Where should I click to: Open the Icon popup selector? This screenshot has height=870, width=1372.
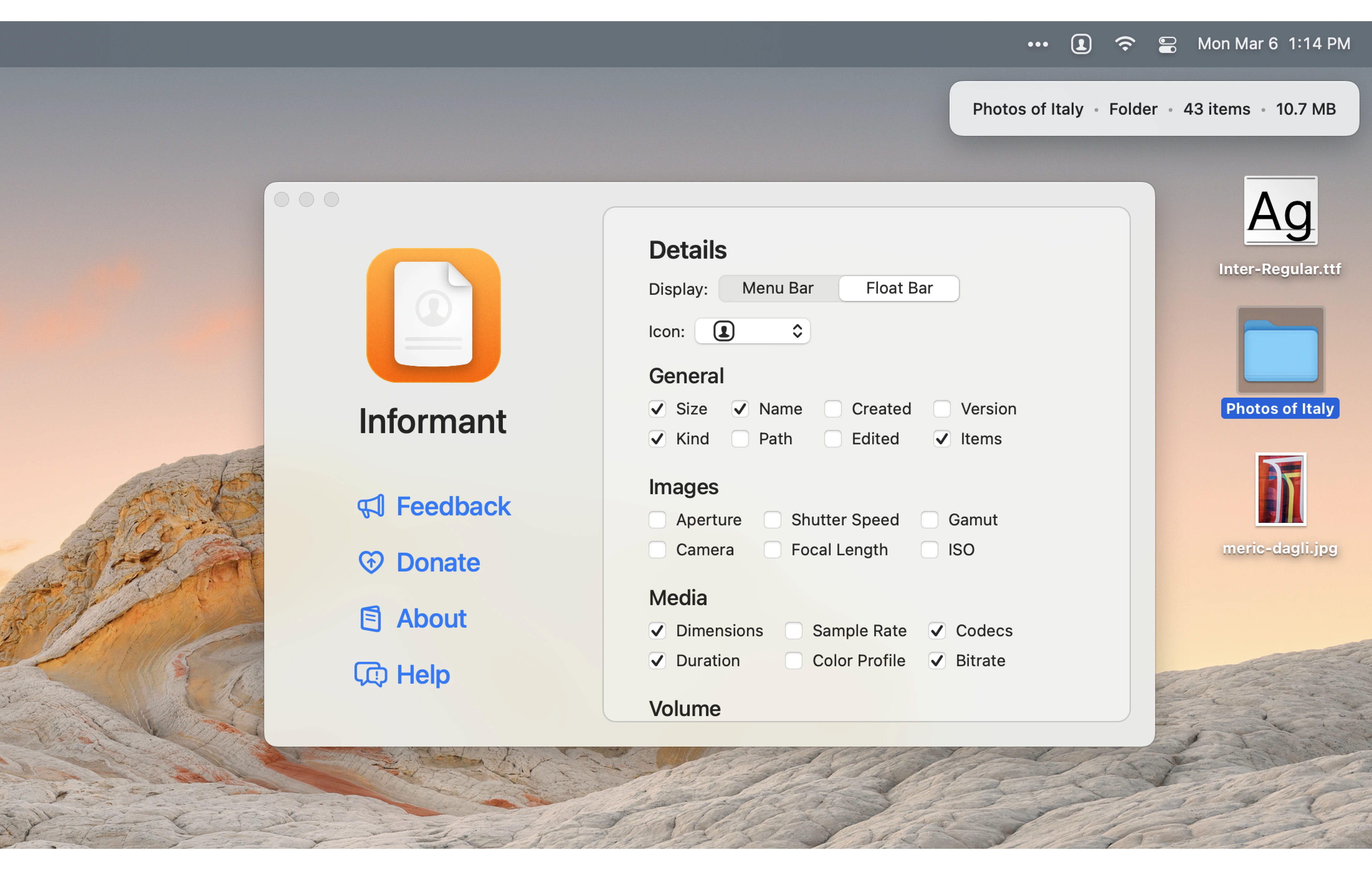(x=752, y=331)
